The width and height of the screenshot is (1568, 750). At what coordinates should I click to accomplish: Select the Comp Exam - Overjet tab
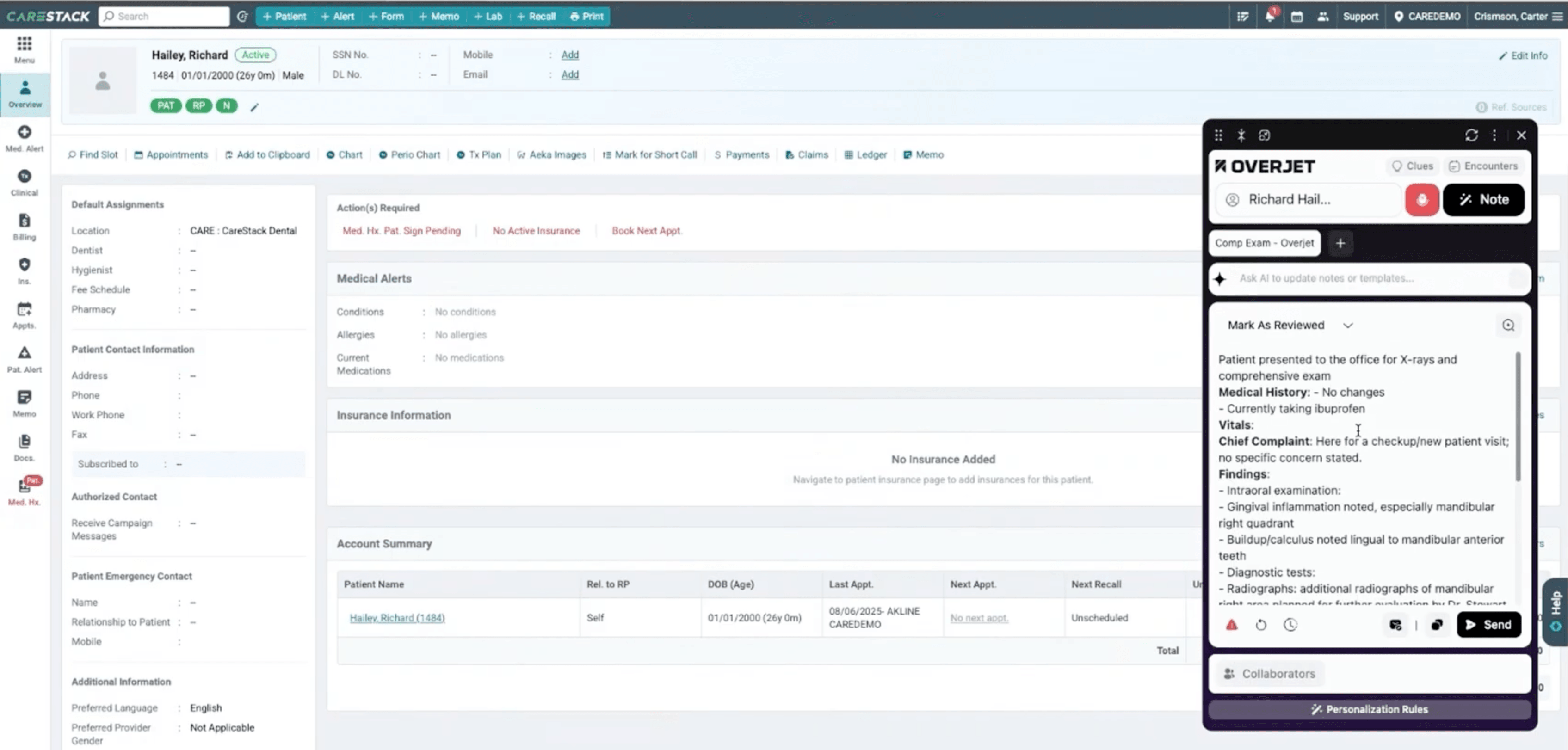(x=1264, y=243)
